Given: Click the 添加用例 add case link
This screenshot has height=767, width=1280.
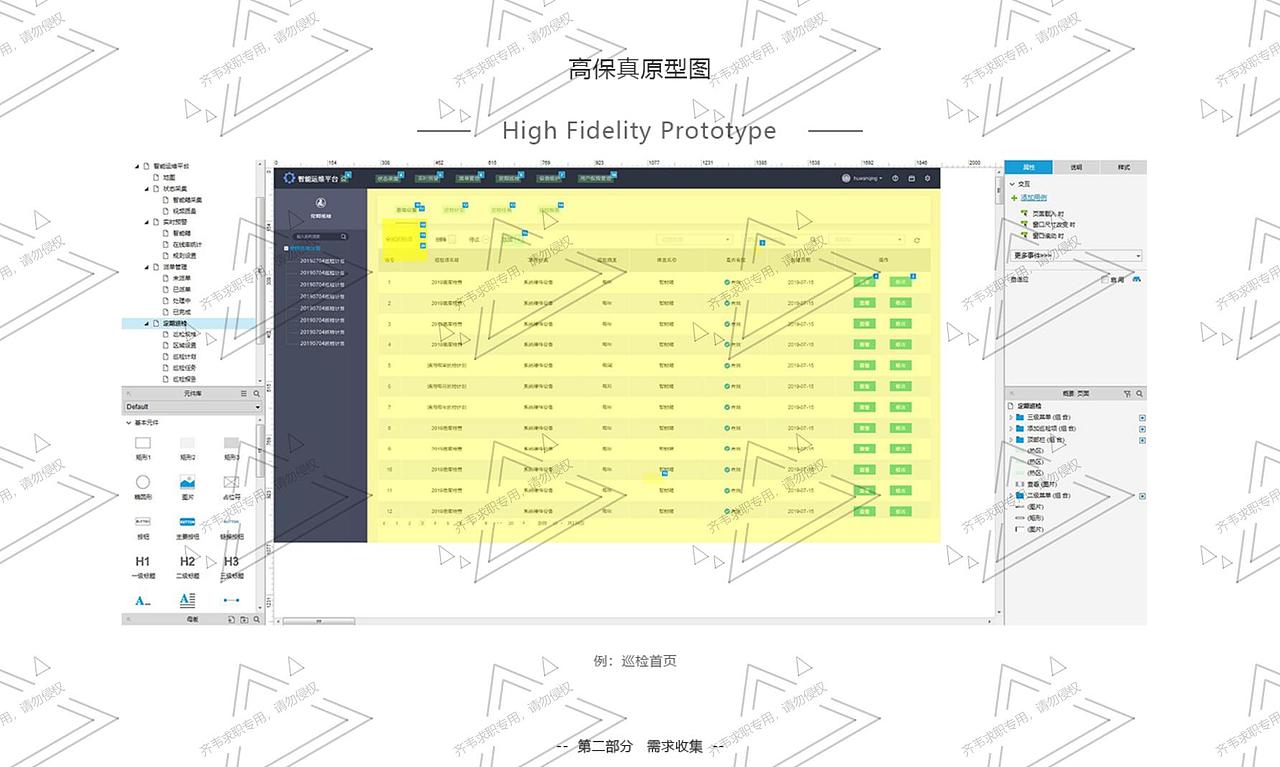Looking at the screenshot, I should [1033, 198].
